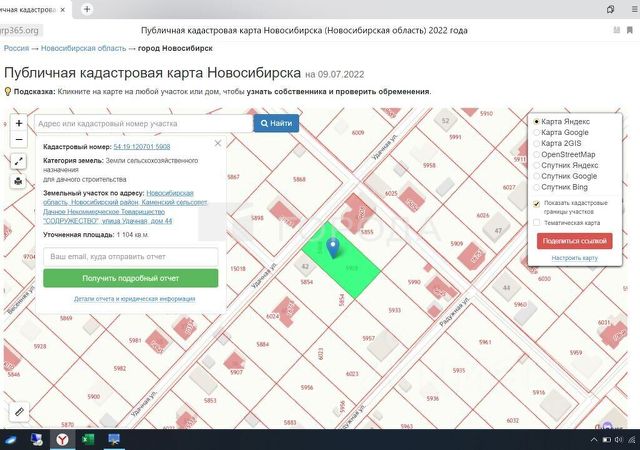Click parcel labeled 5990 on map
Screen dimensions: 640x450
(x=414, y=282)
